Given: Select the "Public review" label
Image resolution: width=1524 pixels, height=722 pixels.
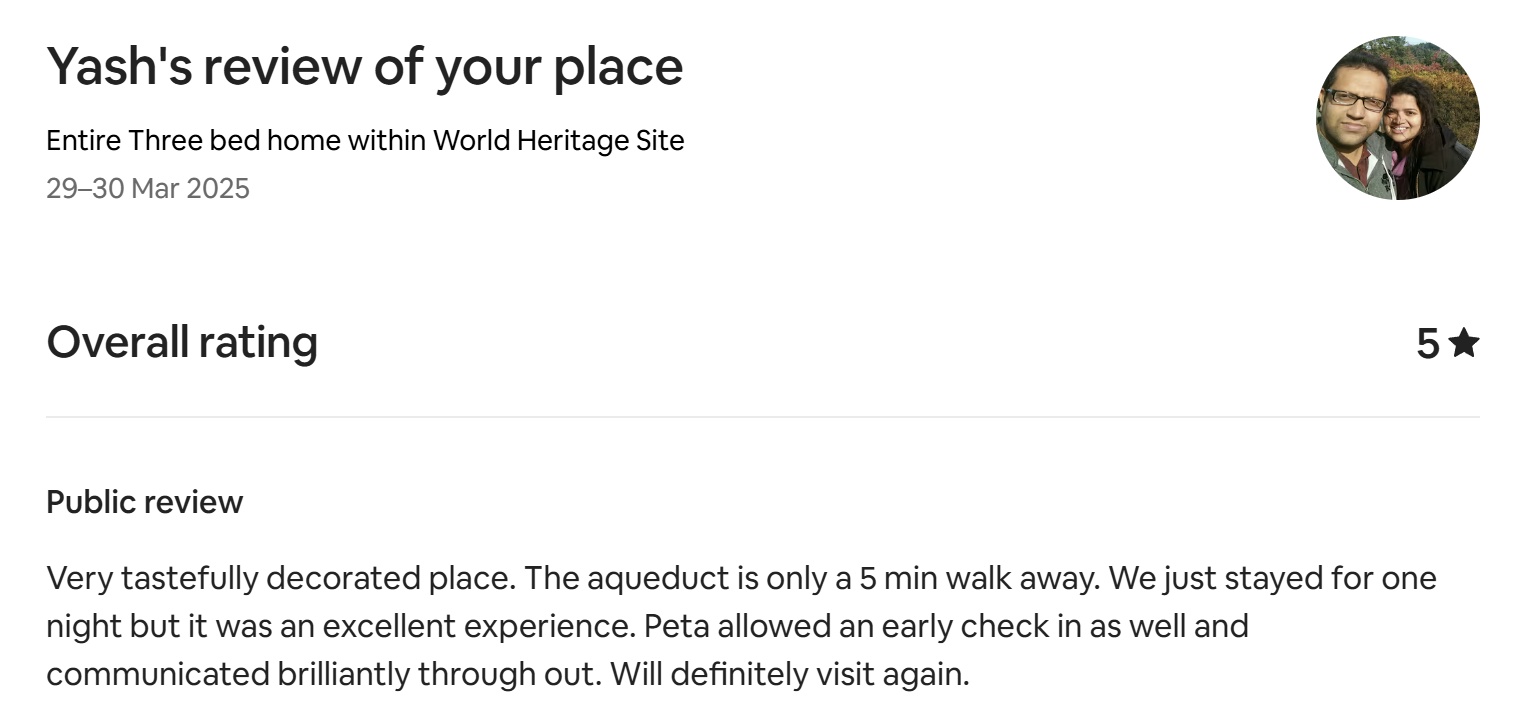Looking at the screenshot, I should [x=145, y=502].
